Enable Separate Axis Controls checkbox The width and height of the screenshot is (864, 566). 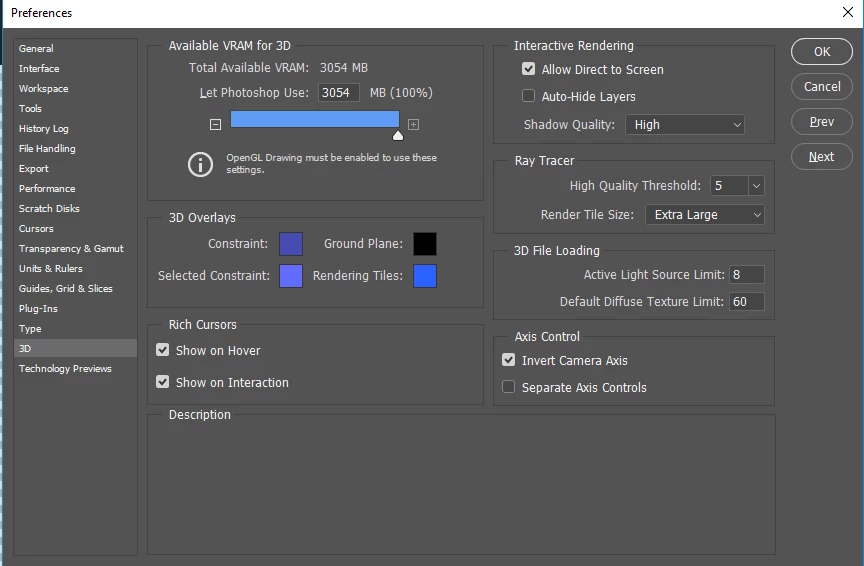pyautogui.click(x=509, y=387)
